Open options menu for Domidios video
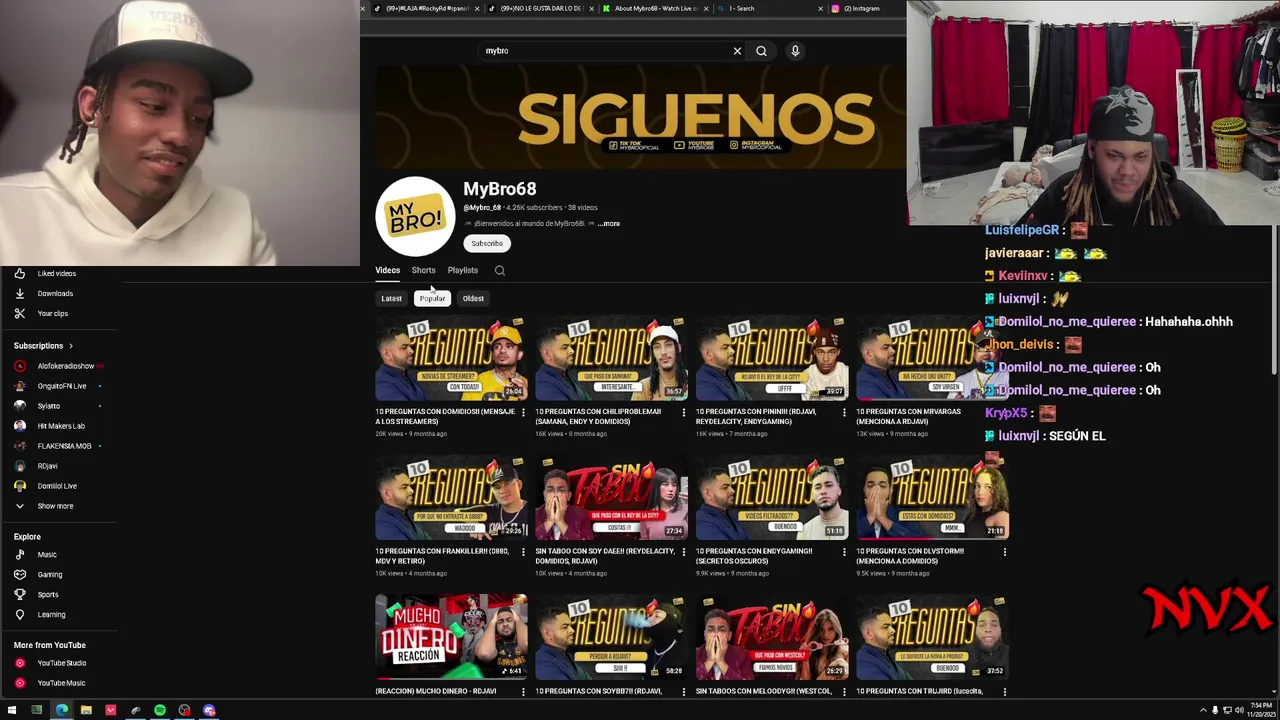Viewport: 1280px width, 720px height. click(x=523, y=412)
